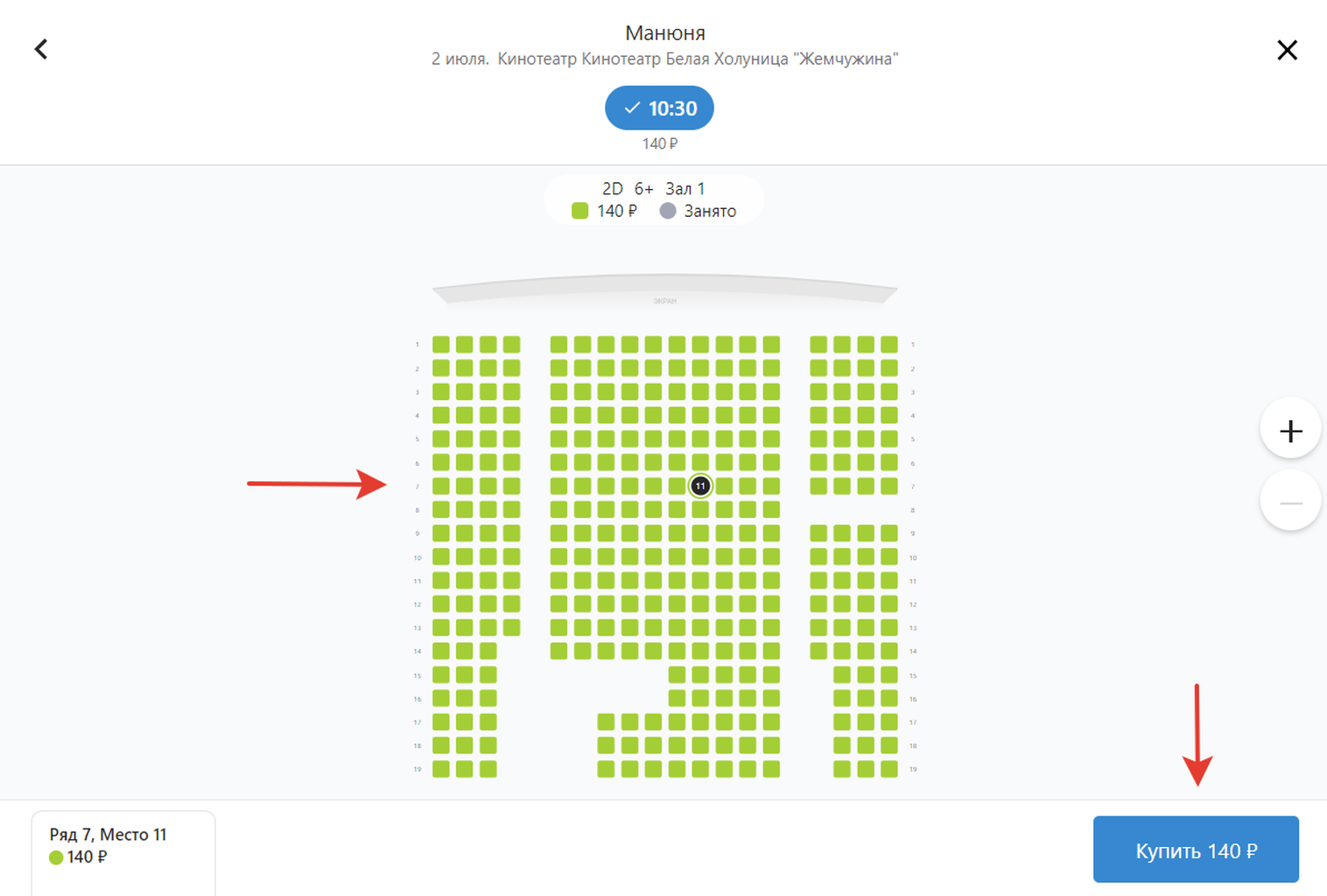Select the seat left of selected seat 11
The height and width of the screenshot is (896, 1327).
click(x=677, y=486)
